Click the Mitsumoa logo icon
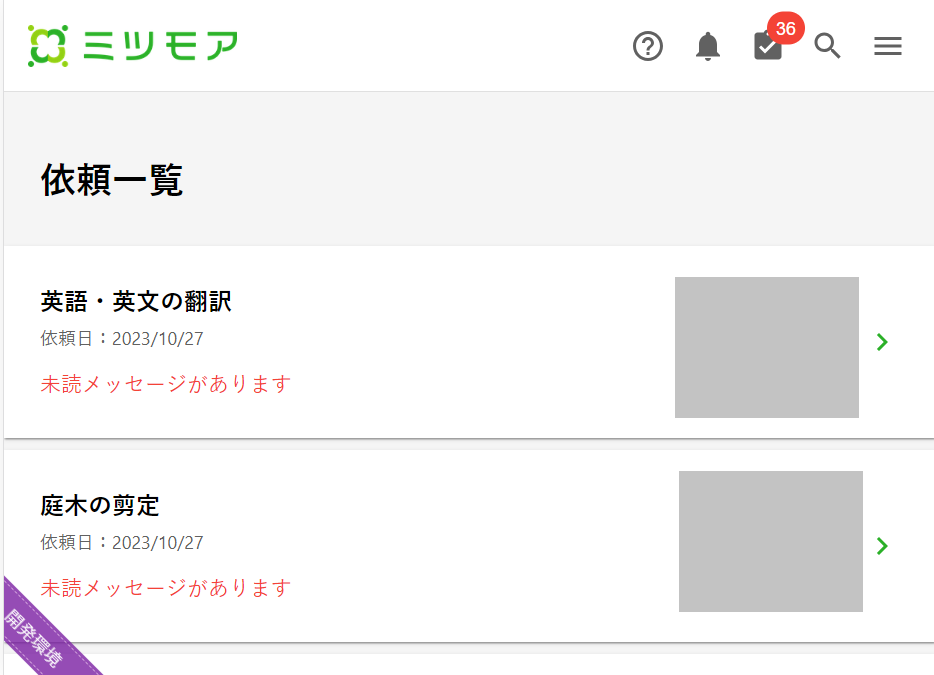Screen dimensions: 934x675 pyautogui.click(x=48, y=46)
